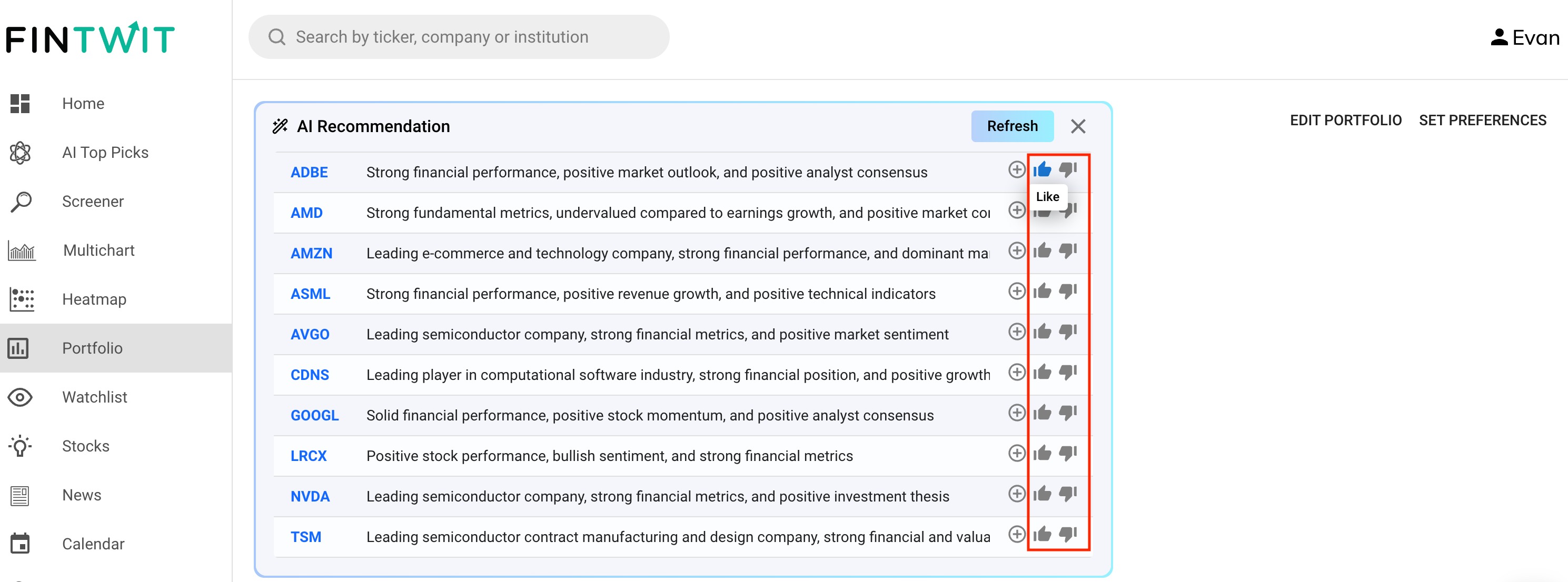Viewport: 1568px width, 582px height.
Task: Go to Home in the sidebar
Action: pyautogui.click(x=116, y=103)
